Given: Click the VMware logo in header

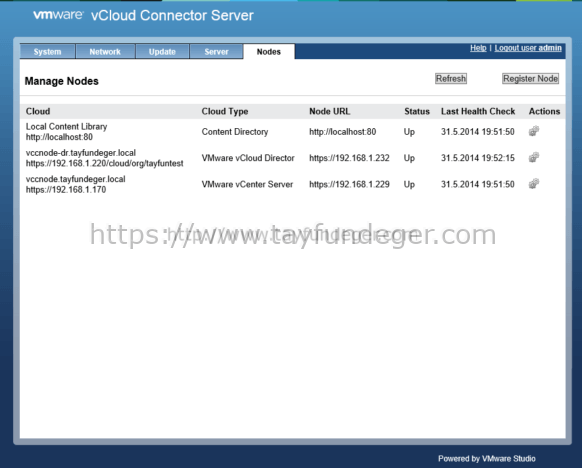Looking at the screenshot, I should tap(58, 15).
